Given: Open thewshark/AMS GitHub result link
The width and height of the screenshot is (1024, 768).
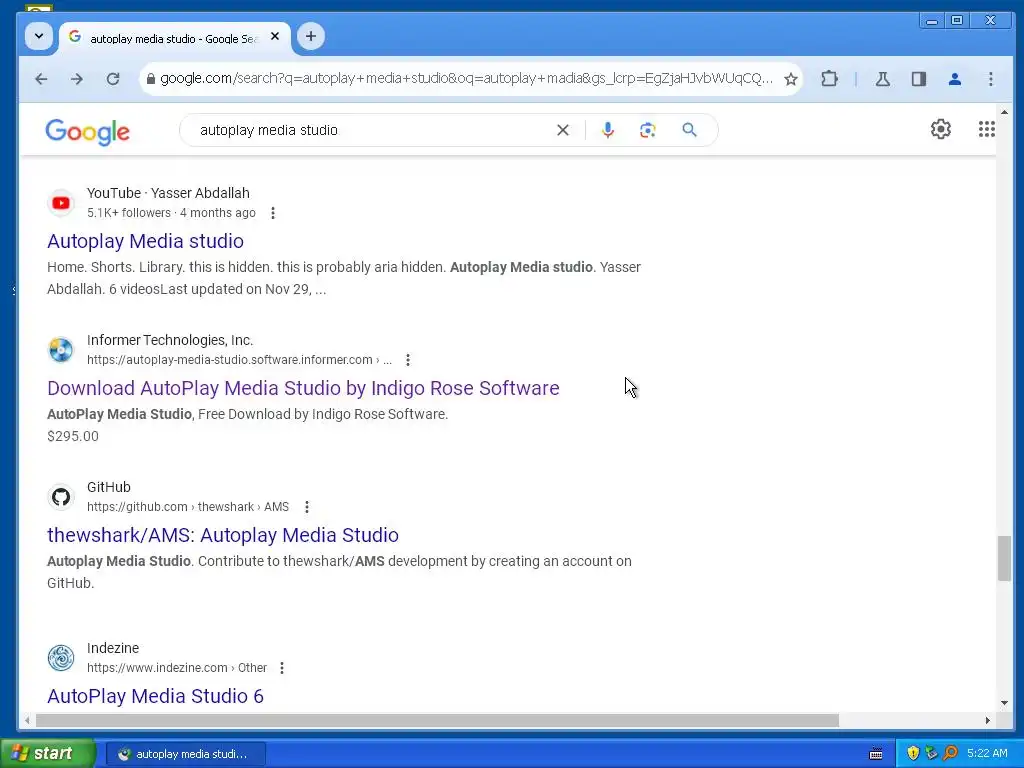Looking at the screenshot, I should pyautogui.click(x=223, y=535).
